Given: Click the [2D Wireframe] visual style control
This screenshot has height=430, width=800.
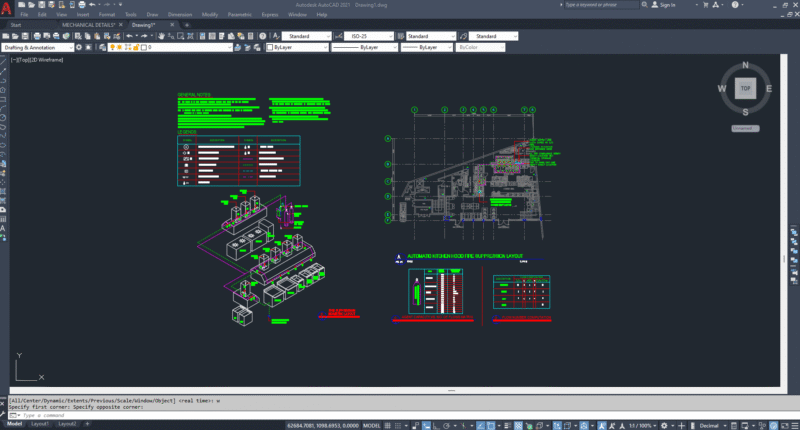Looking at the screenshot, I should click(47, 60).
